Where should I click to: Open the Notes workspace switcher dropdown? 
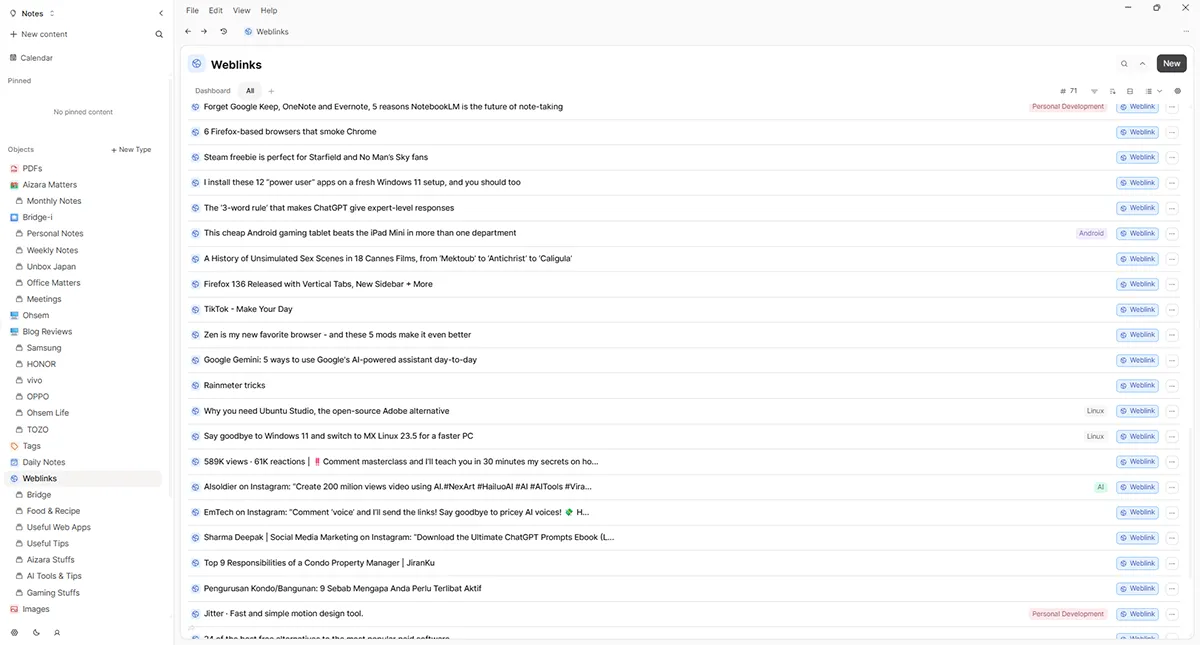click(32, 13)
